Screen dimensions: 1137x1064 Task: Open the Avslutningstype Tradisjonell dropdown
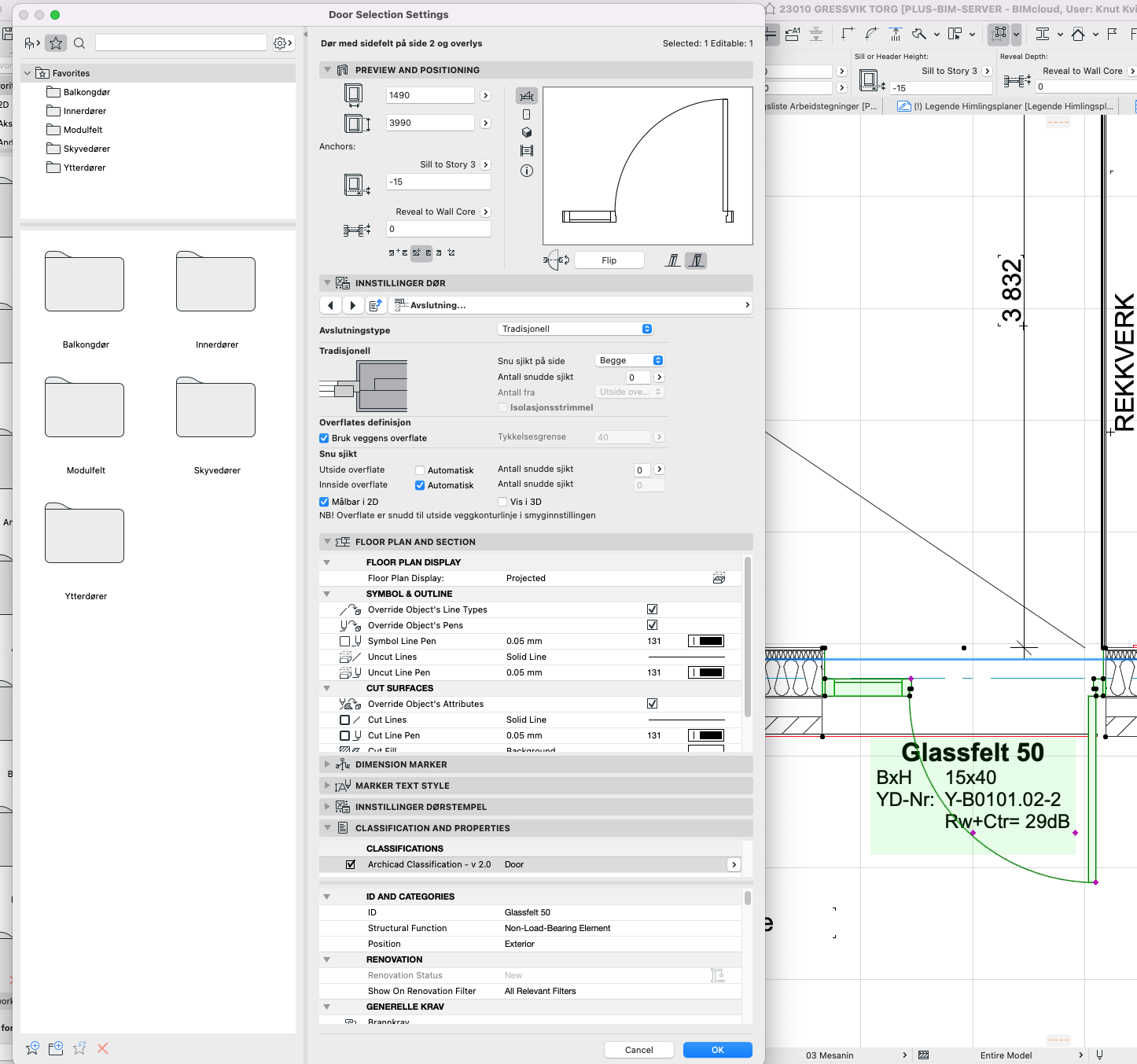(576, 329)
